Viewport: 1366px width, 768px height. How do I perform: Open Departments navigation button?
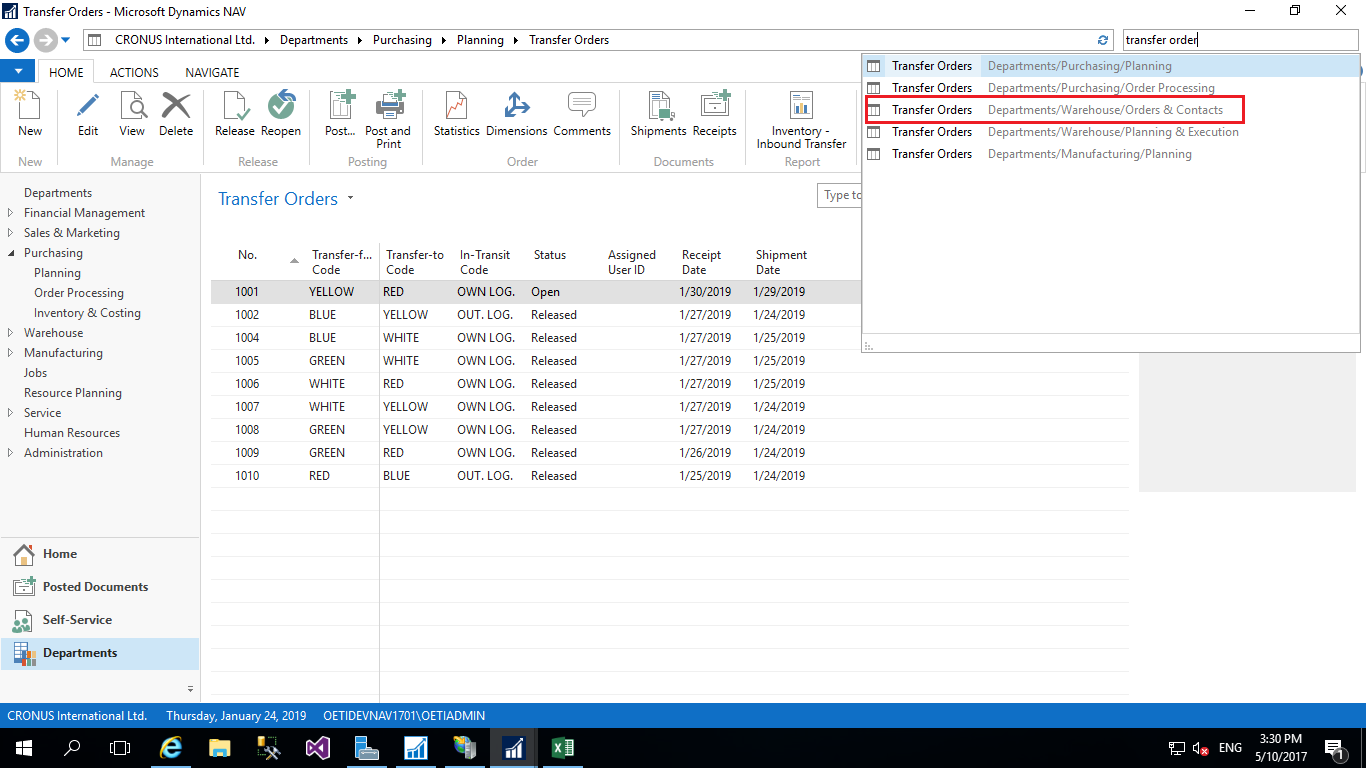click(100, 653)
